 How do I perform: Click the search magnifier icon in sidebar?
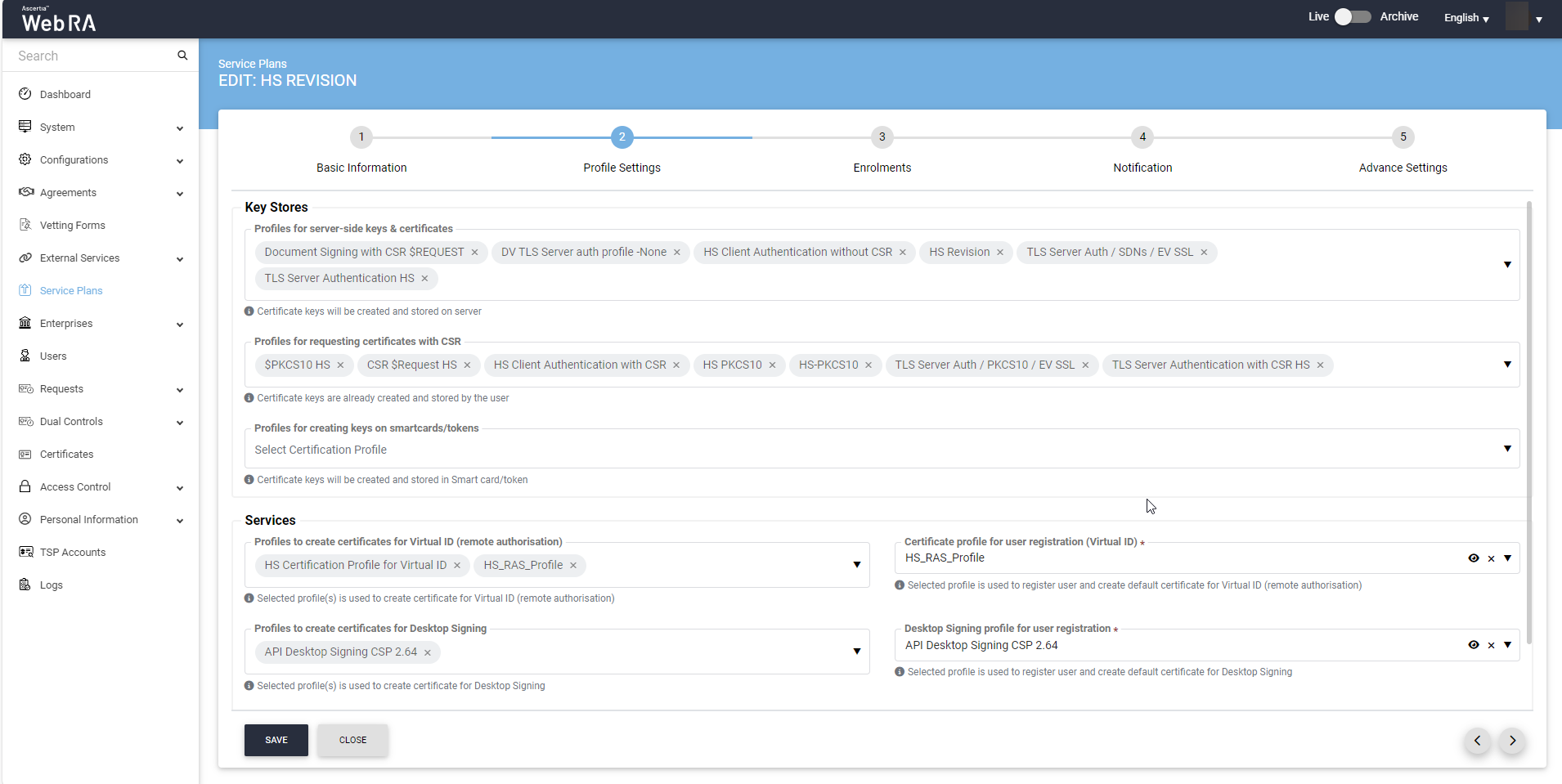(182, 56)
